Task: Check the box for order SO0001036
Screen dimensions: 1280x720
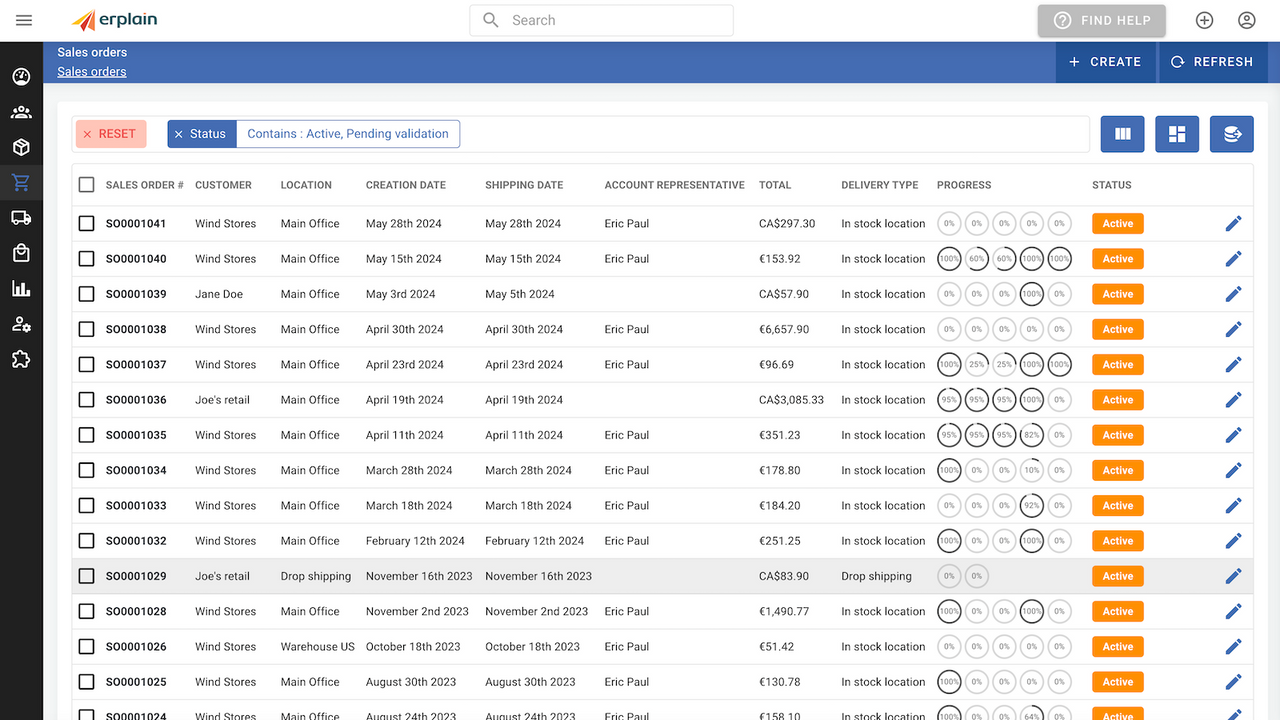Action: (87, 400)
